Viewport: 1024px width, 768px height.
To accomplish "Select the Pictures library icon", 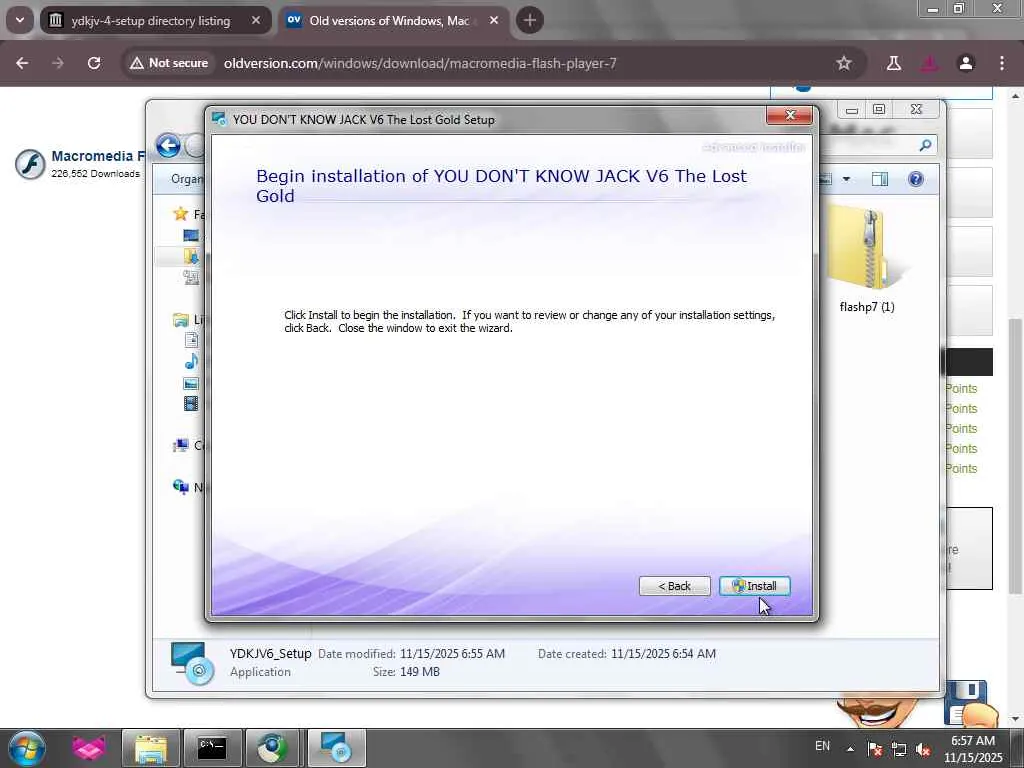I will 191,383.
